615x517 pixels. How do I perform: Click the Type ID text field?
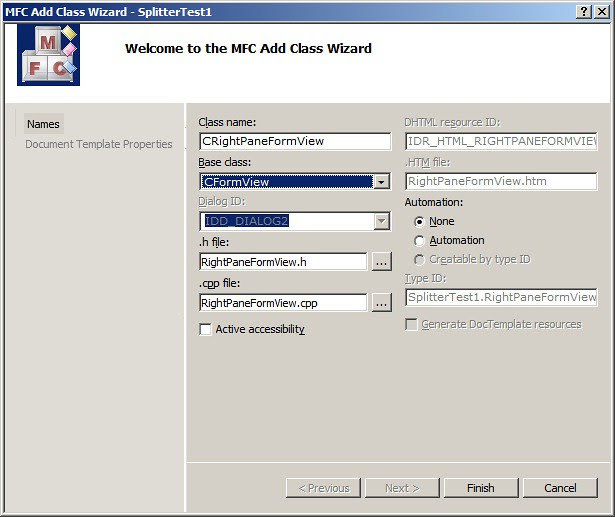click(x=501, y=297)
